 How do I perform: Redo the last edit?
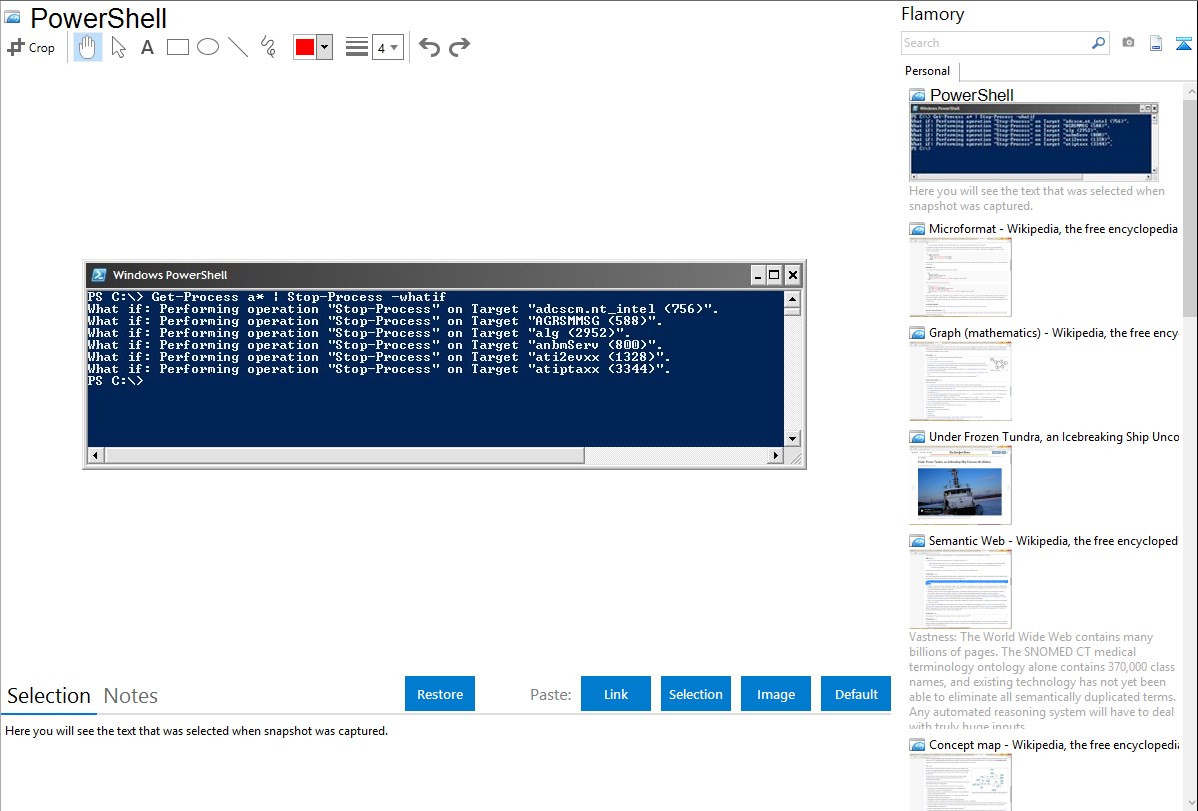tap(459, 47)
